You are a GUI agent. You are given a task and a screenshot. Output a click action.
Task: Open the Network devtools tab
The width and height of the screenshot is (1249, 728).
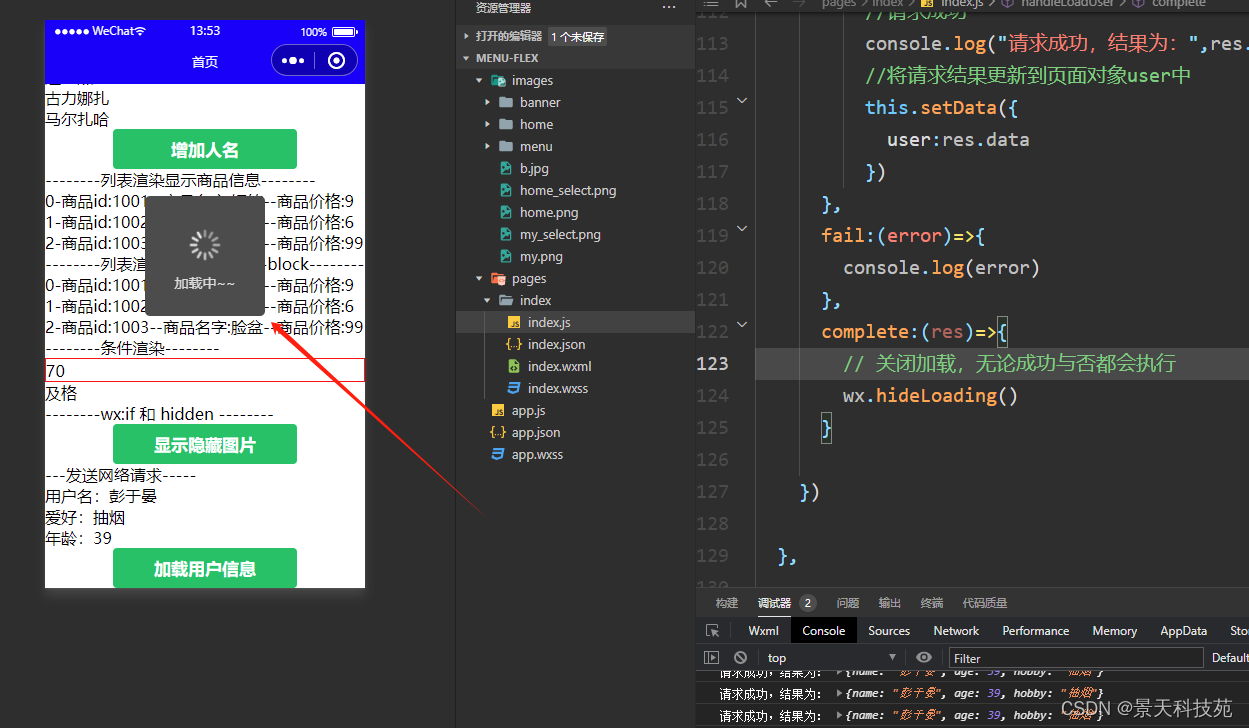[956, 631]
